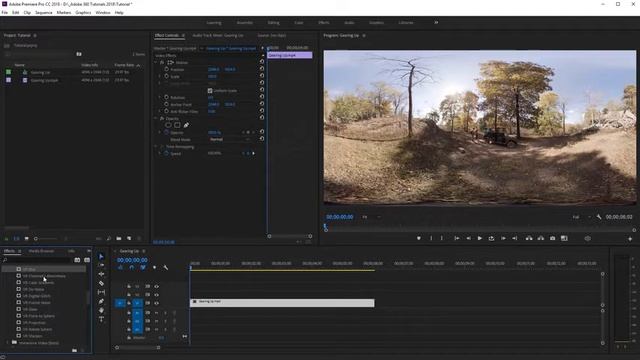Image resolution: width=640 pixels, height=360 pixels.
Task: Click Go to In point button
Action: point(457,238)
